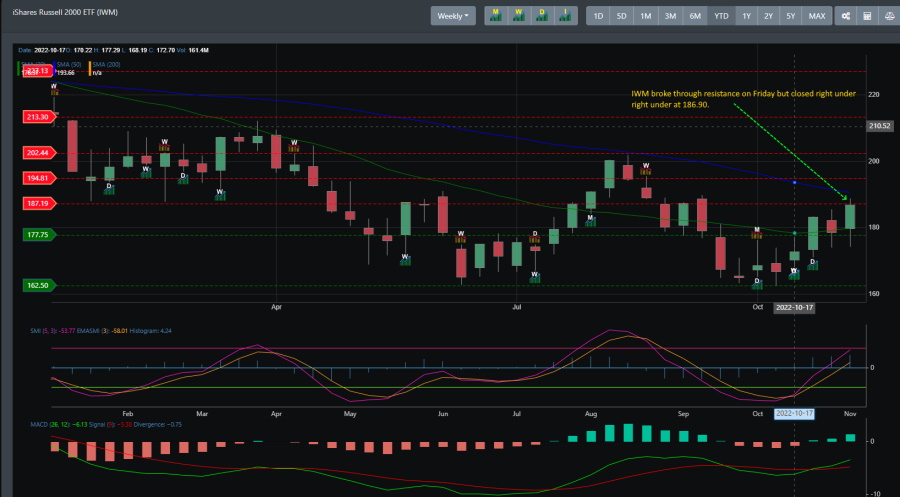Click the Aug label on SMI time axis

pos(591,414)
